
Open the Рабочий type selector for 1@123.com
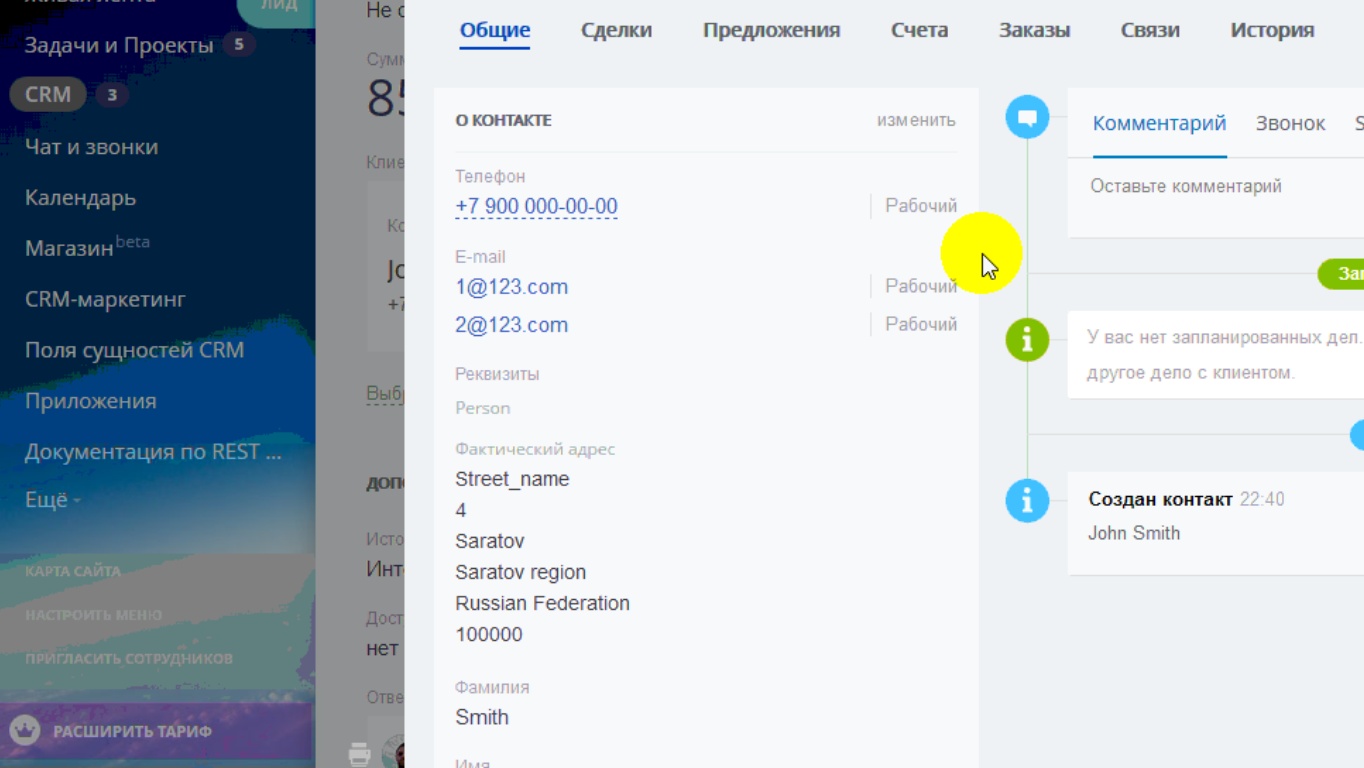(920, 286)
